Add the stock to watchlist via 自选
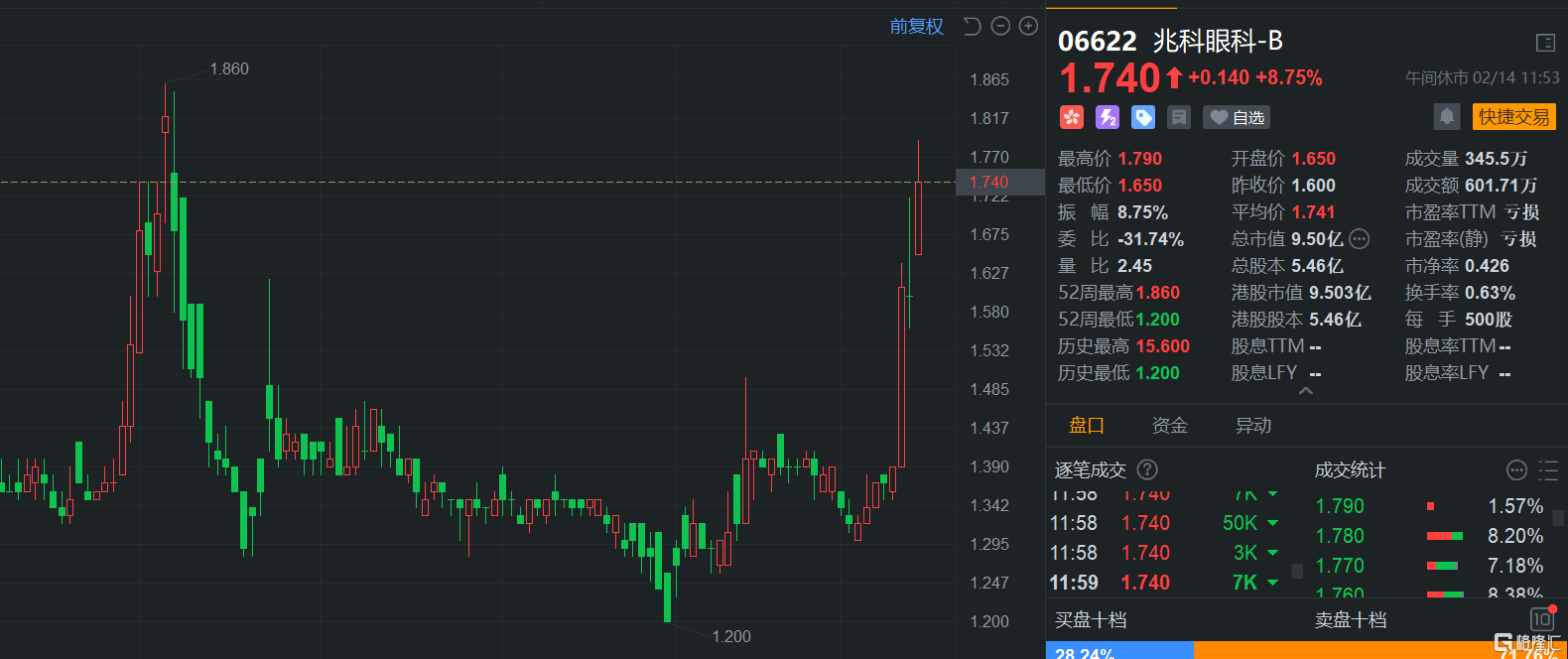 click(1237, 117)
